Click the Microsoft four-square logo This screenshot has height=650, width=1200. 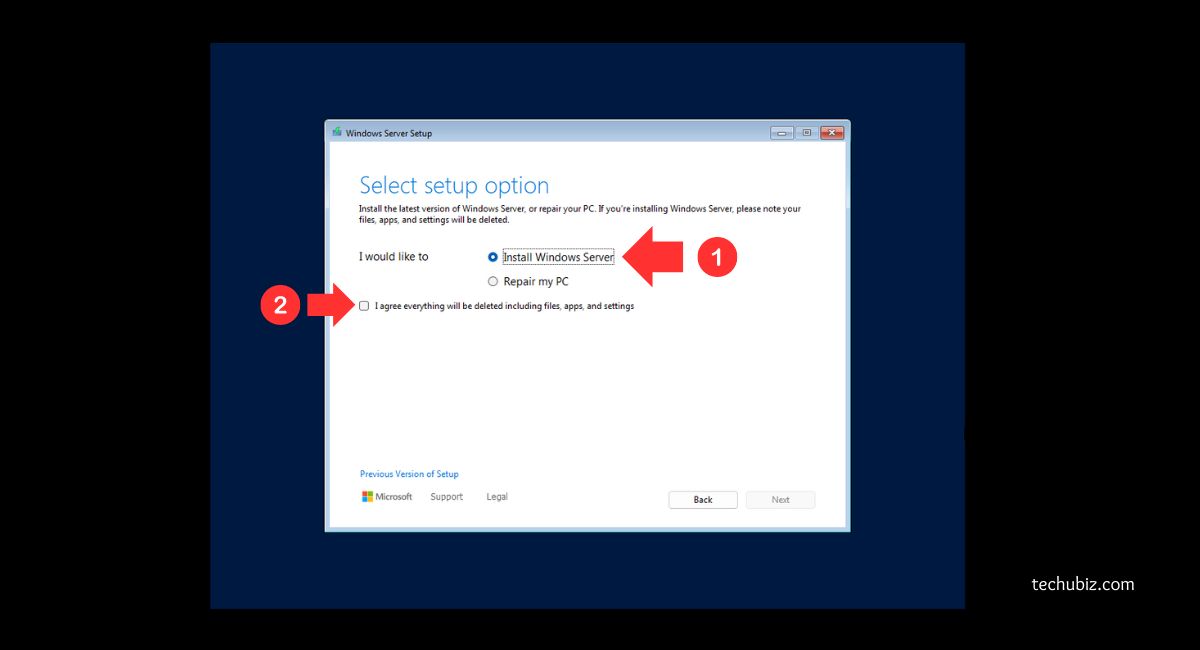[x=367, y=497]
